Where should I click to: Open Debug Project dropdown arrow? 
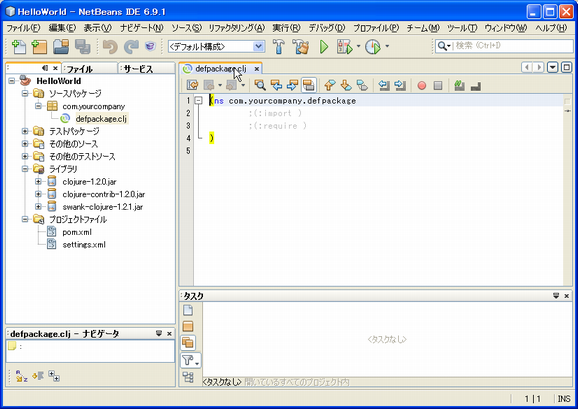coord(358,46)
